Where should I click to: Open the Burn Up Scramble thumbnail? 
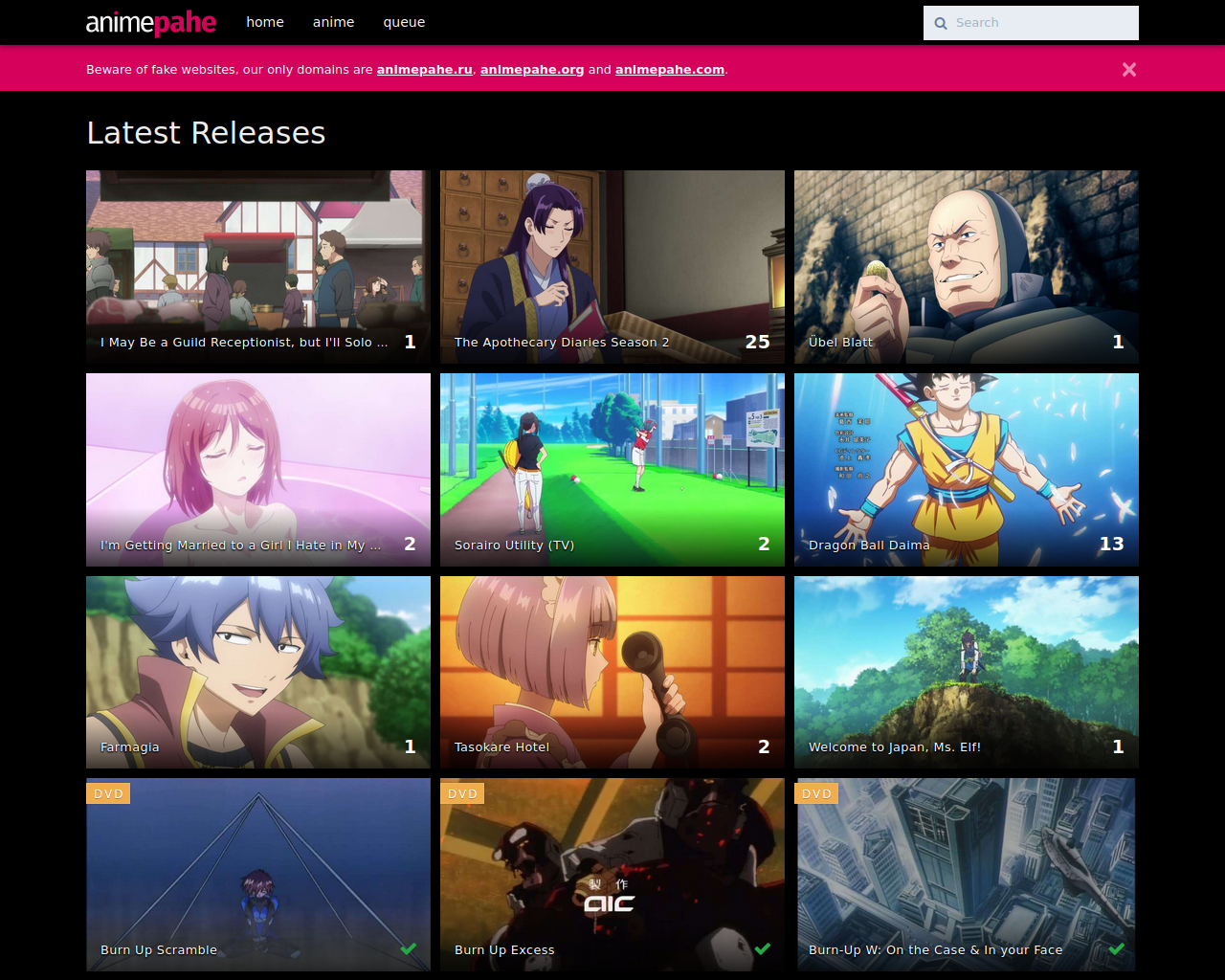tap(258, 875)
